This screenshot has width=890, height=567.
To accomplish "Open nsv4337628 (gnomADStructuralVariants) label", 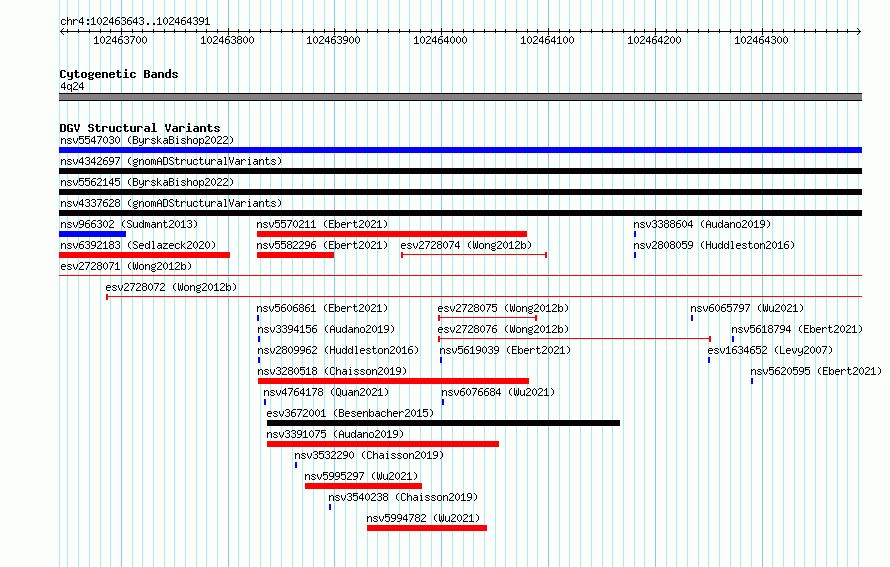I will (171, 203).
